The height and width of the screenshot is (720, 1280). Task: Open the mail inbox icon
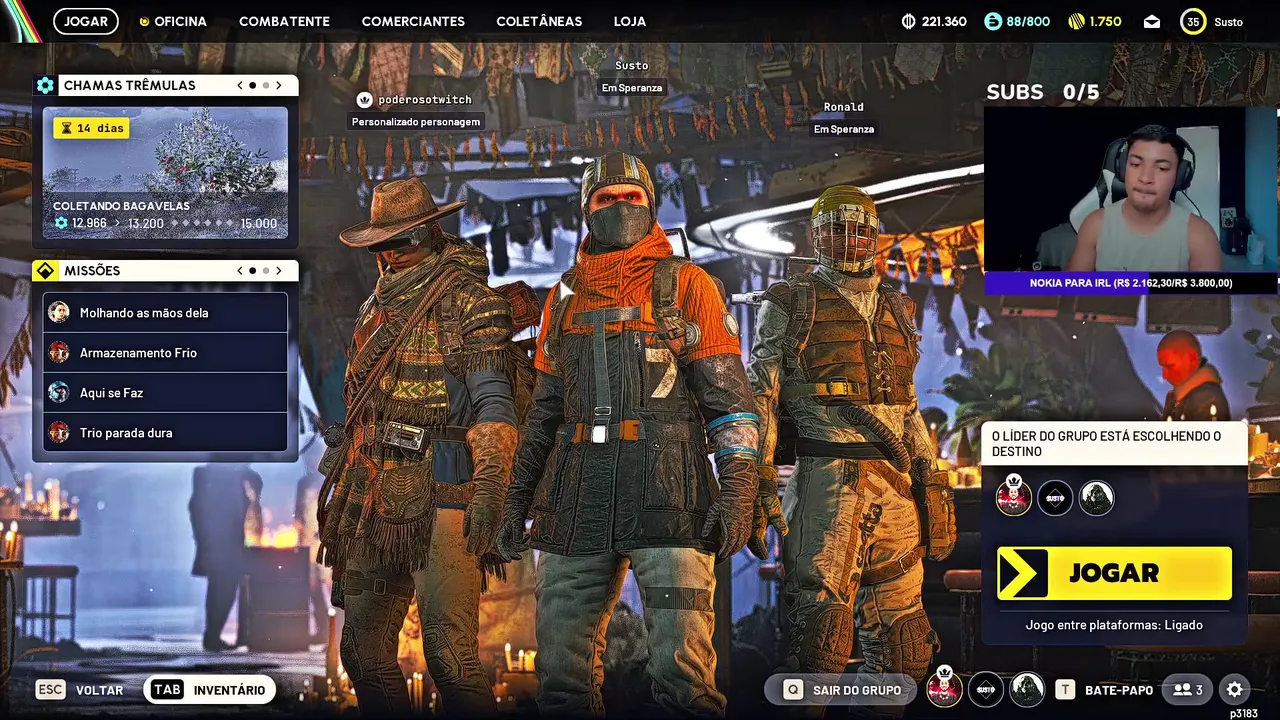coord(1152,21)
